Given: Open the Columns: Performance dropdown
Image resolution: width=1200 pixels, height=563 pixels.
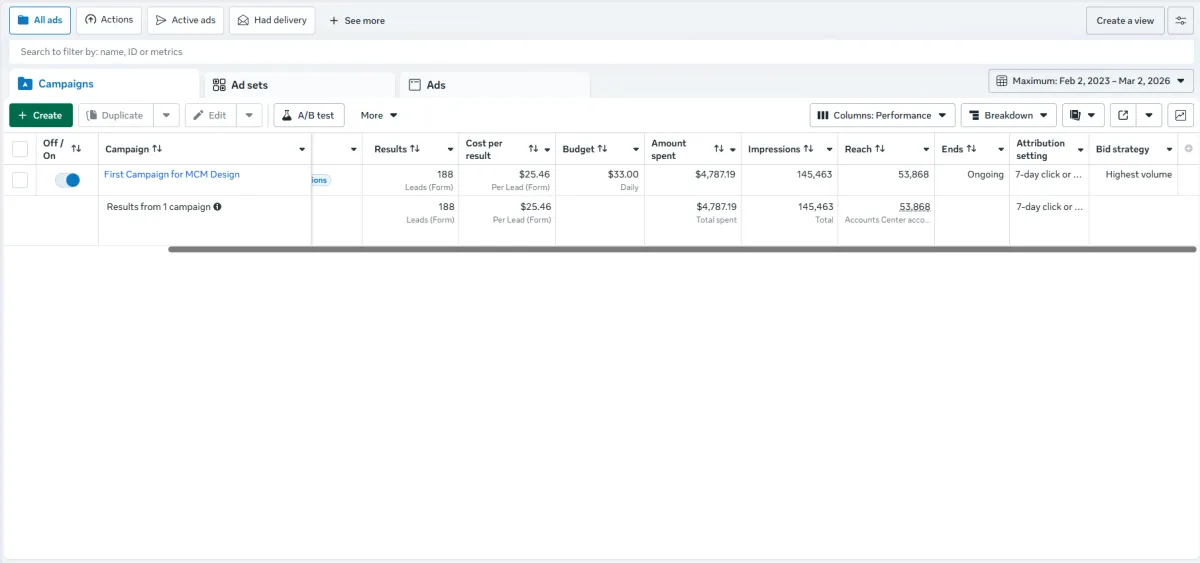Looking at the screenshot, I should coord(882,115).
